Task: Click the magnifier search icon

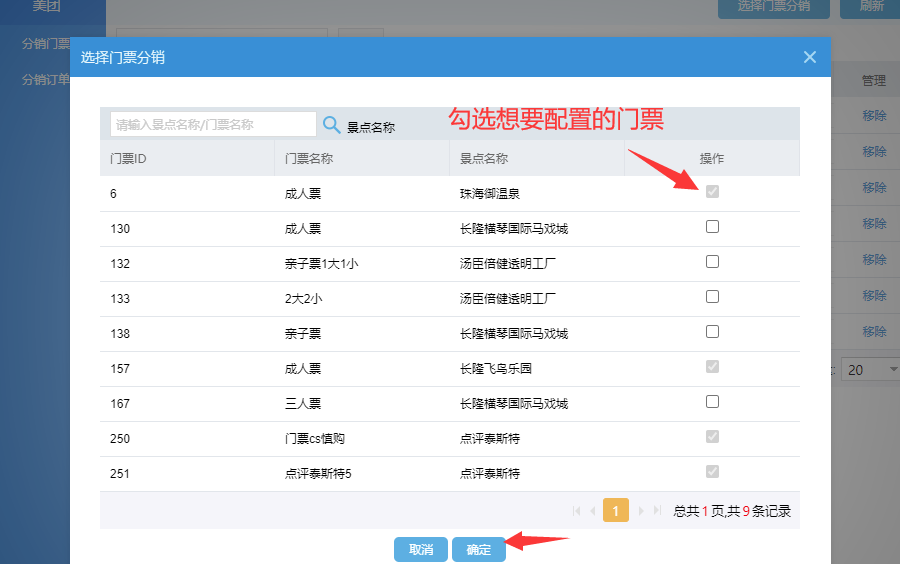Action: (x=332, y=125)
